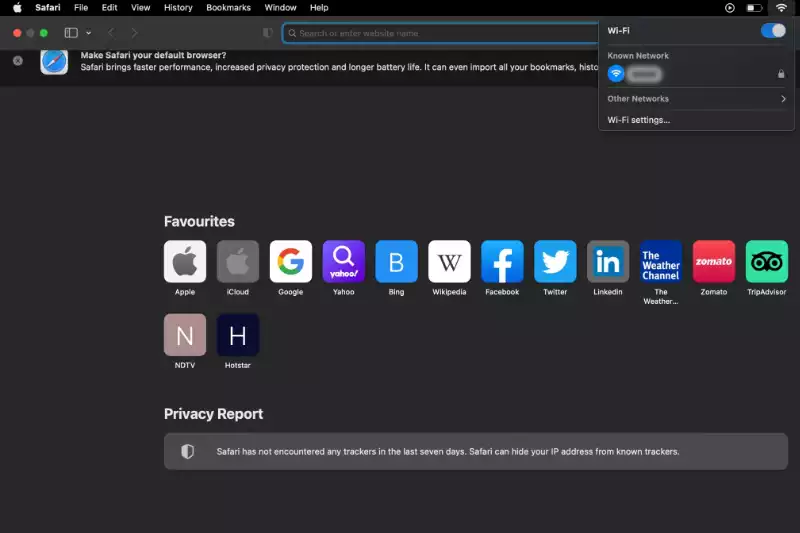Open the NDTV favourite tile
This screenshot has height=533, width=800.
click(x=185, y=335)
